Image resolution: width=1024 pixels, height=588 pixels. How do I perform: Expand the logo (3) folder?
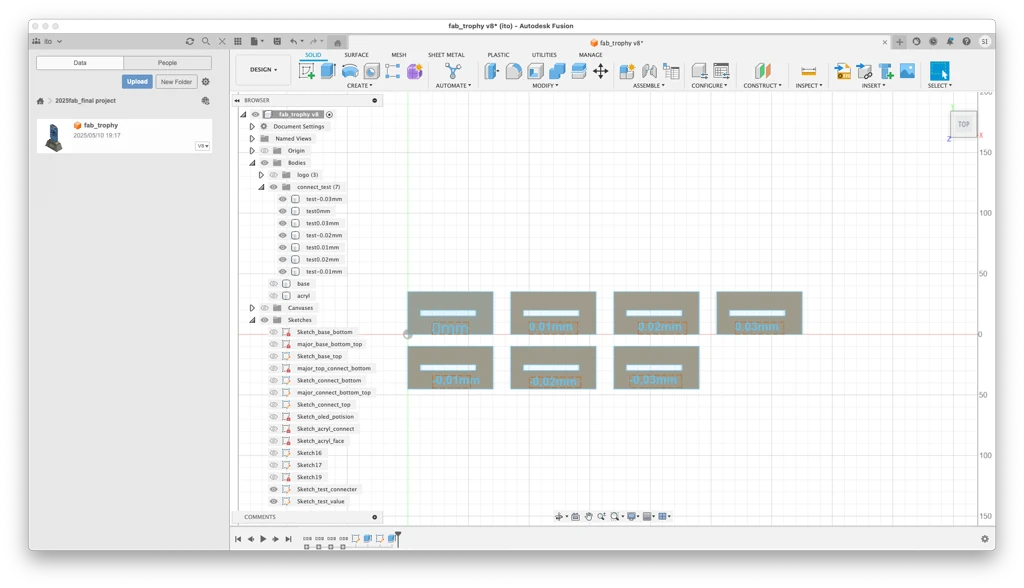coord(261,175)
